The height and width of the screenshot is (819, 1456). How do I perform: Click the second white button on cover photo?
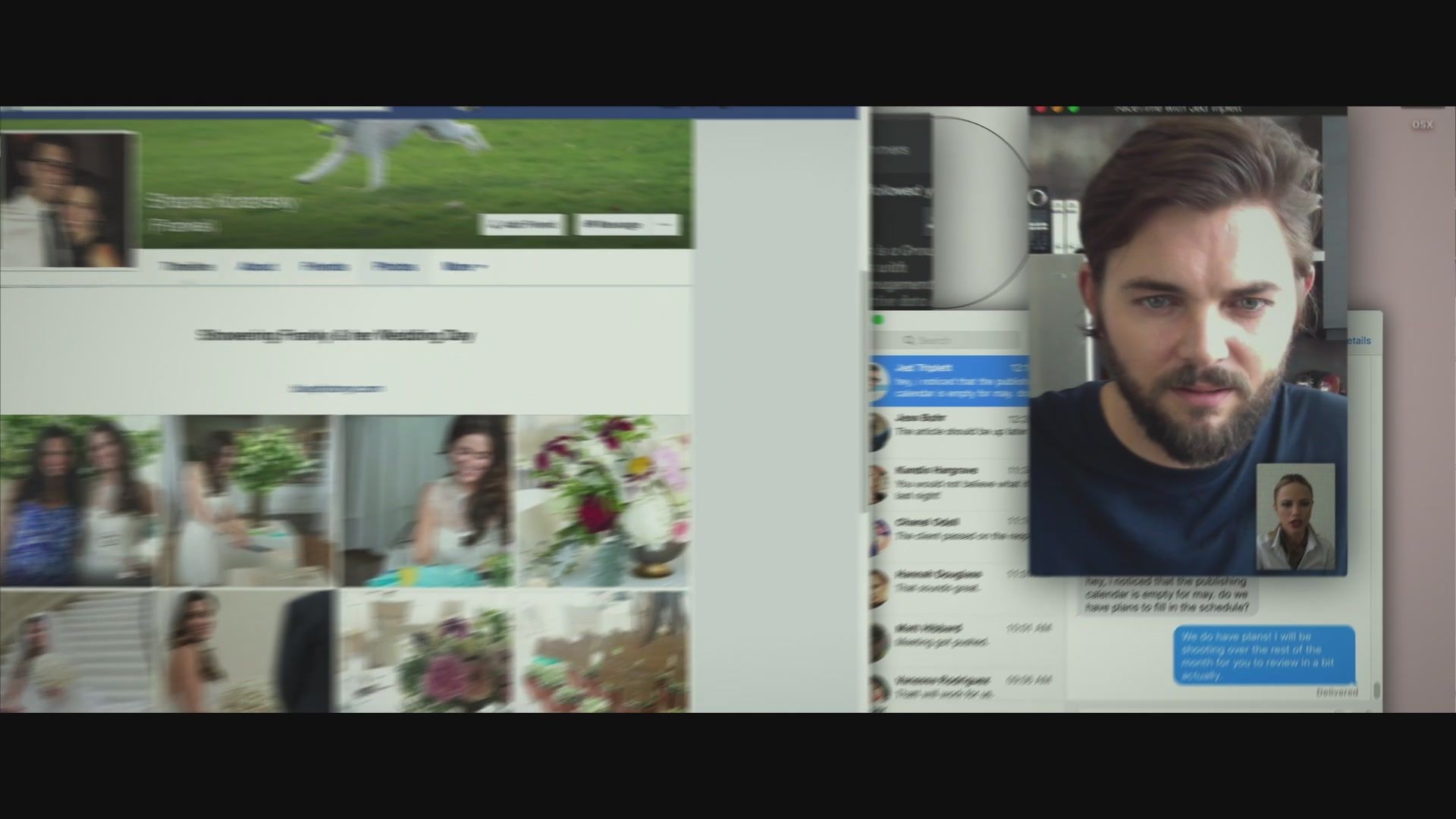pos(627,224)
